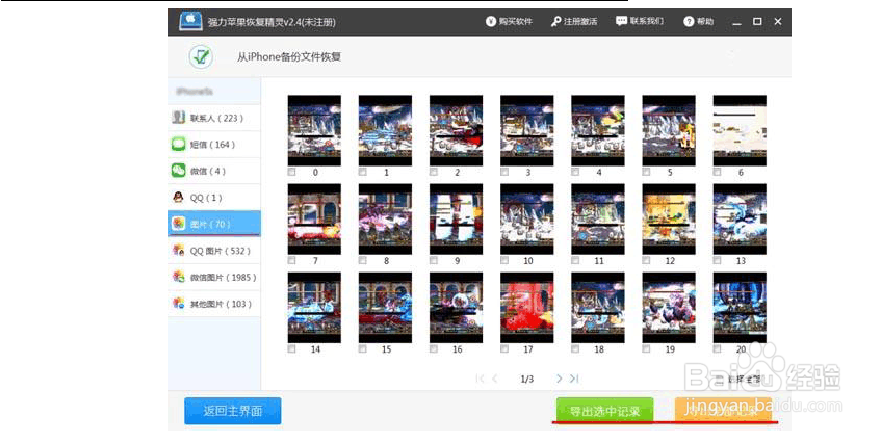Viewport: 892px width, 436px height.
Task: Switch to 其他图片 (103) category
Action: click(214, 303)
